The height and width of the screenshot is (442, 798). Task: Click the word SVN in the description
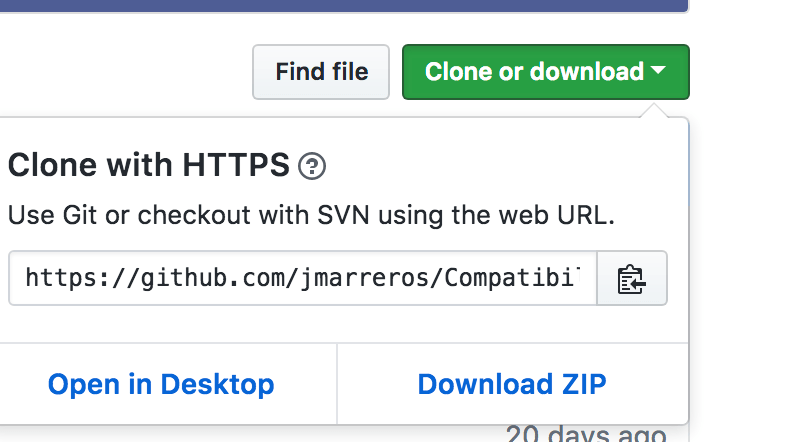point(343,215)
